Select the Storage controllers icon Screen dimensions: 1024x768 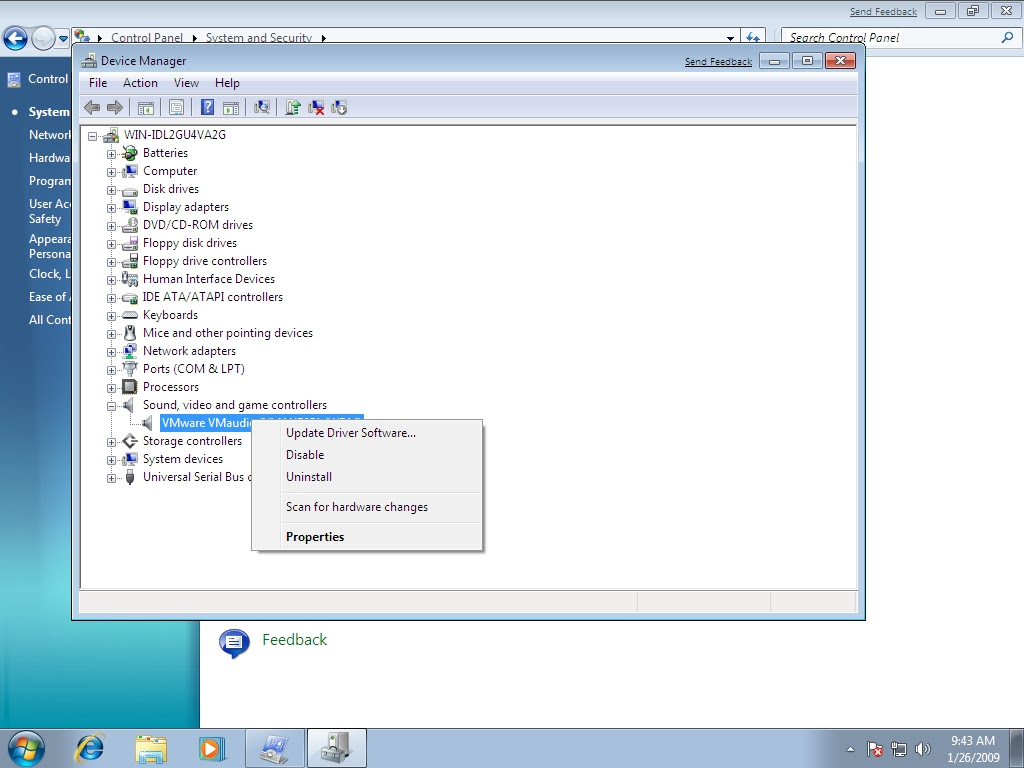point(129,441)
